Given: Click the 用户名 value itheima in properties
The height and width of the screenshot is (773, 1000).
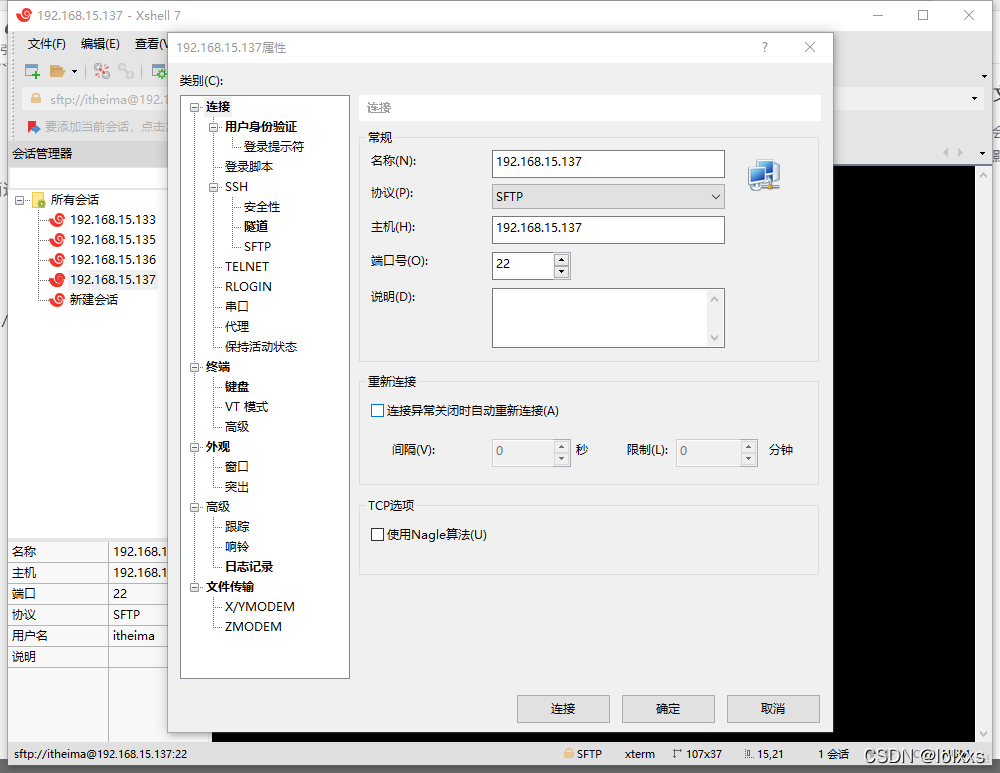Looking at the screenshot, I should pyautogui.click(x=133, y=635).
